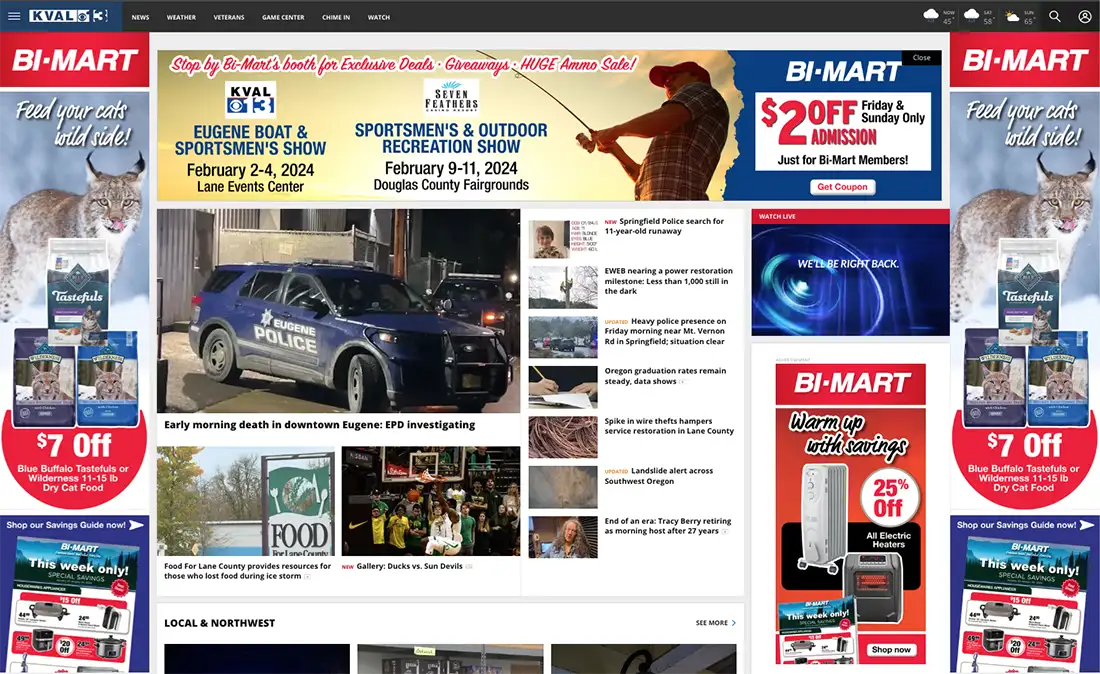Click the Ducks basketball game photo

point(431,501)
